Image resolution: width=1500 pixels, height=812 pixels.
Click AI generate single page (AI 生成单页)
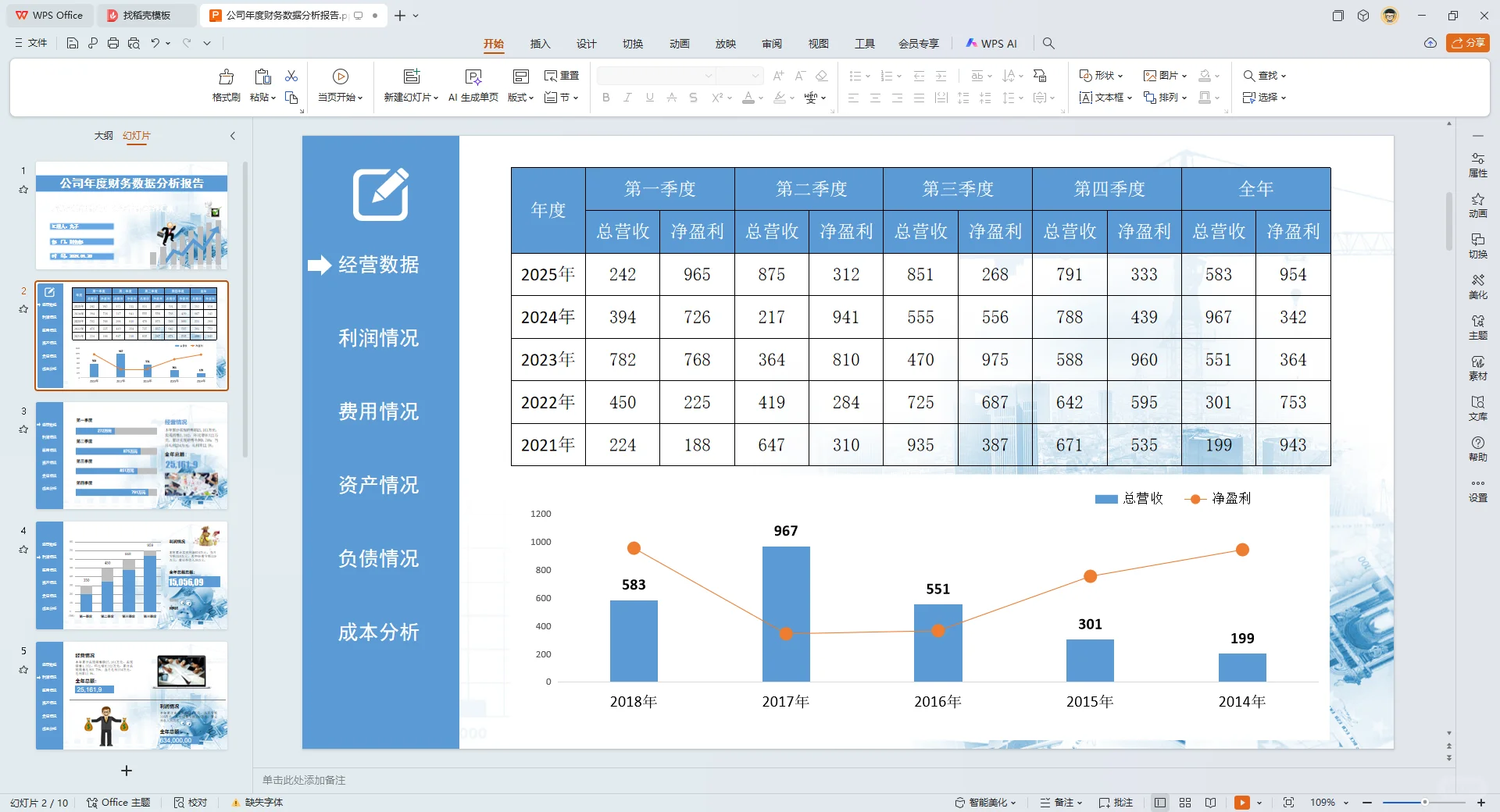click(473, 86)
